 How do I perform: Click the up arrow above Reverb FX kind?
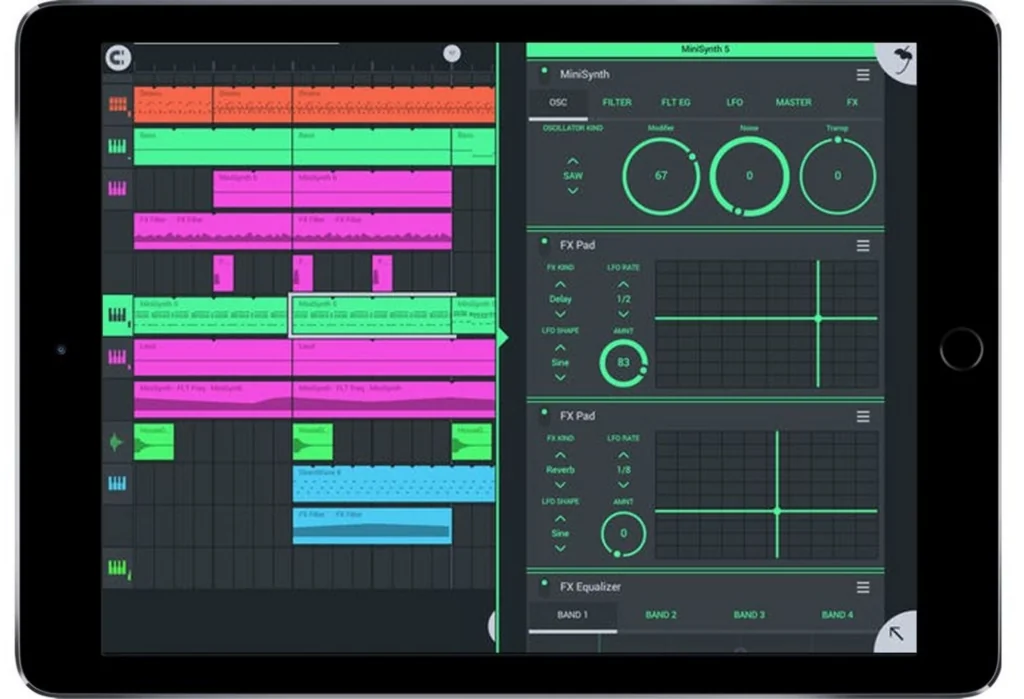[560, 455]
